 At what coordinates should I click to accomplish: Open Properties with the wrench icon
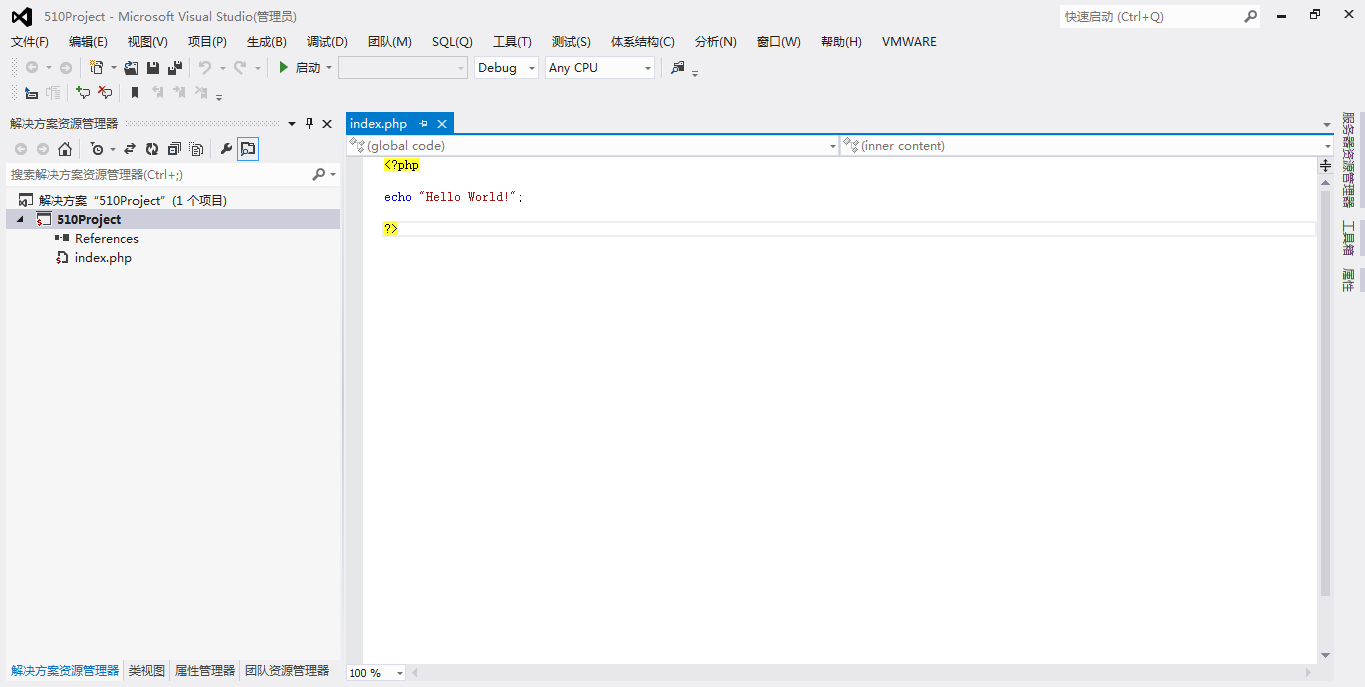226,149
